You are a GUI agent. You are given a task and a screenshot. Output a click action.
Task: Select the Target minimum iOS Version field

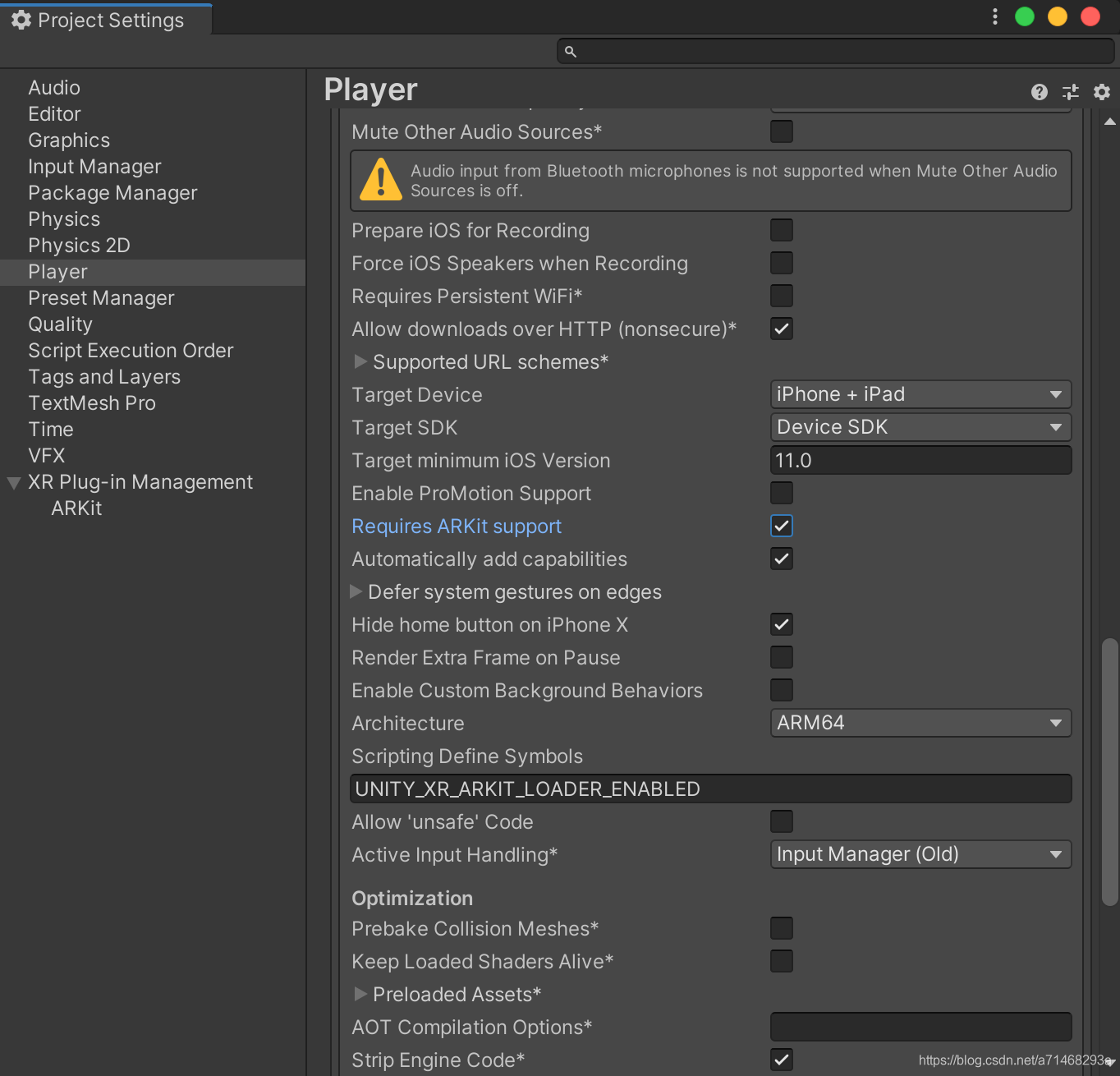point(920,460)
